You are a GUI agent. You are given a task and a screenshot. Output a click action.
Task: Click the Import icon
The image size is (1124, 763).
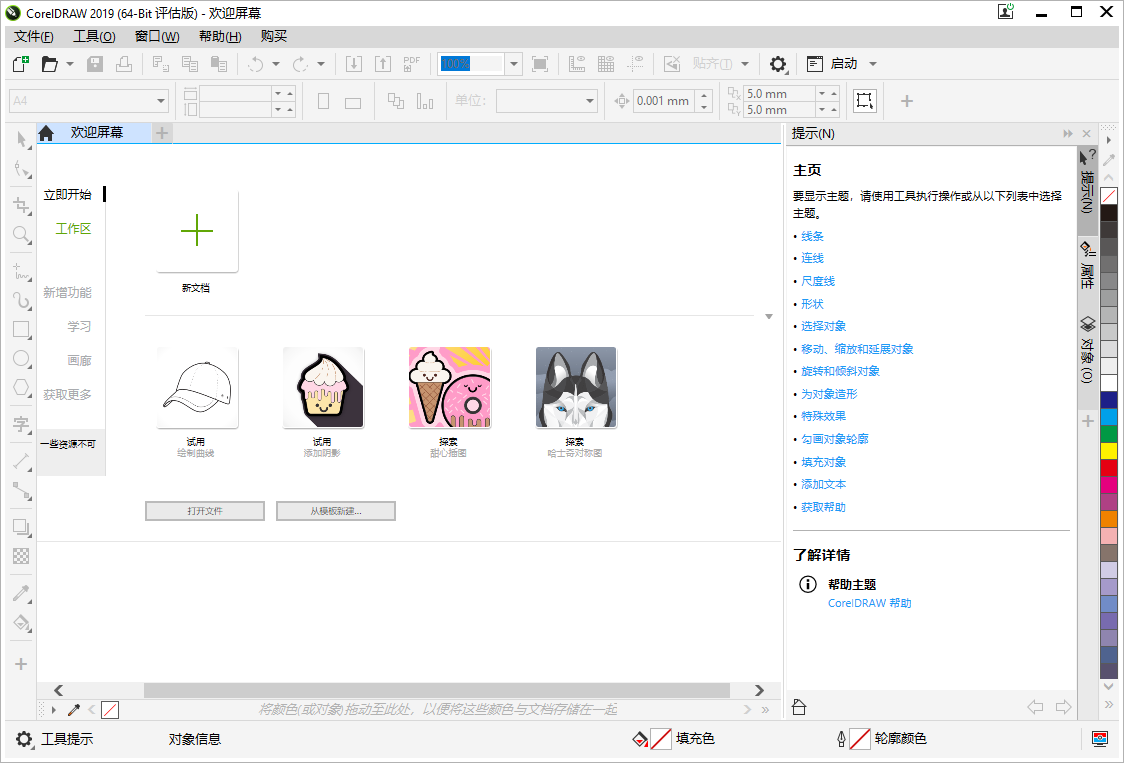tap(353, 64)
